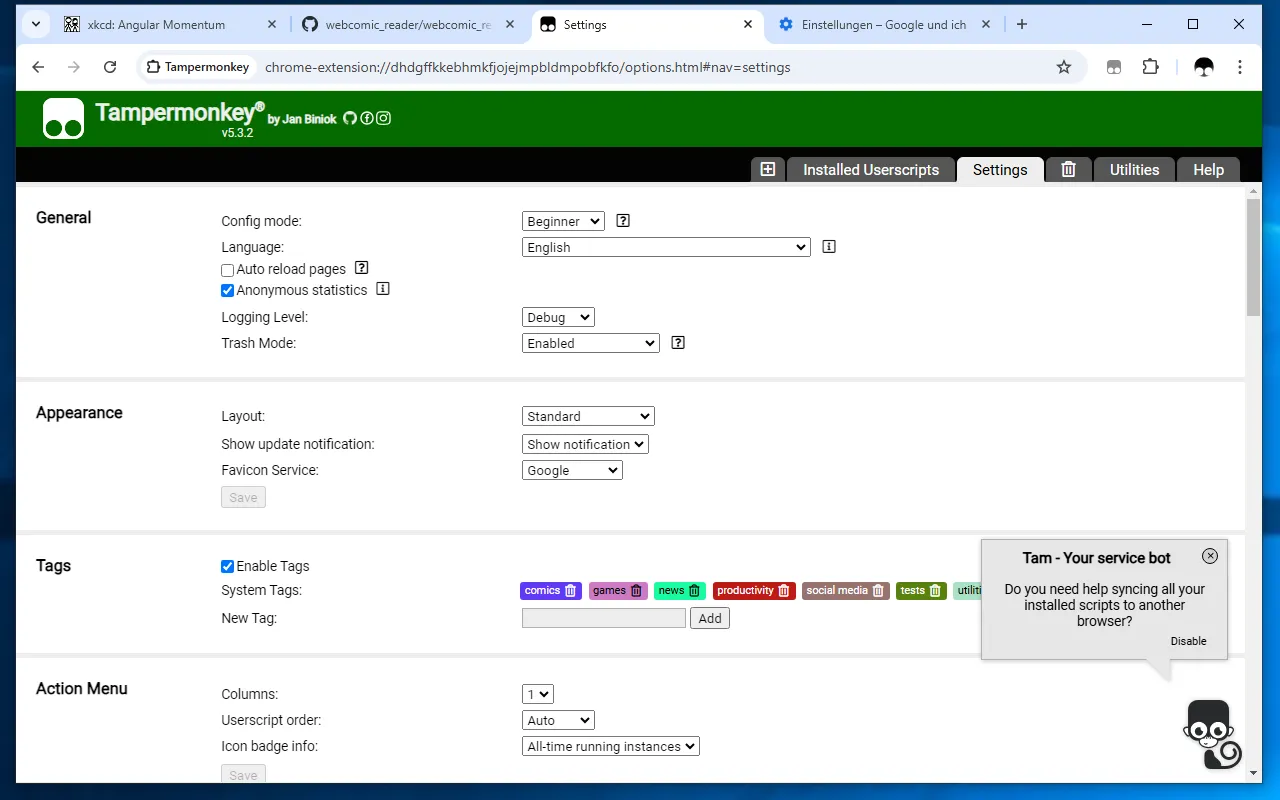Click info icon beside Anonymous statistics

tap(382, 289)
